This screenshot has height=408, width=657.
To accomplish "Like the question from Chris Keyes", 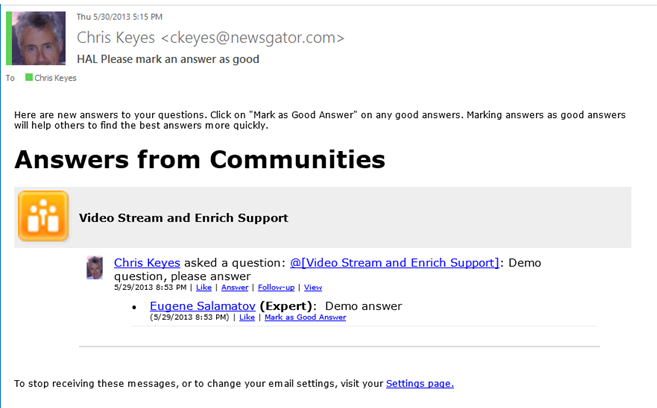I will (203, 287).
